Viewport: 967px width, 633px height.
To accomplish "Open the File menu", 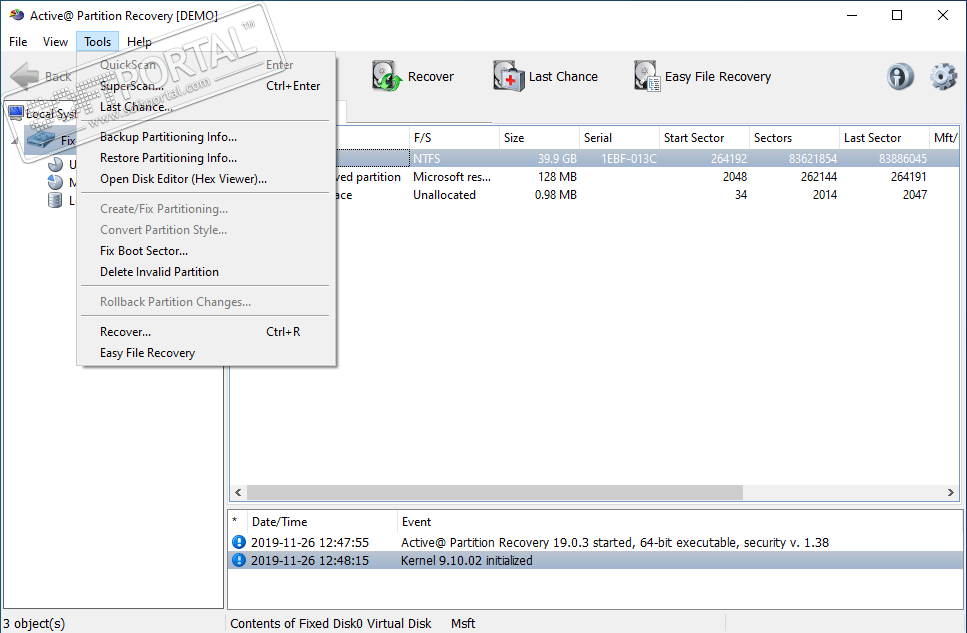I will [18, 41].
